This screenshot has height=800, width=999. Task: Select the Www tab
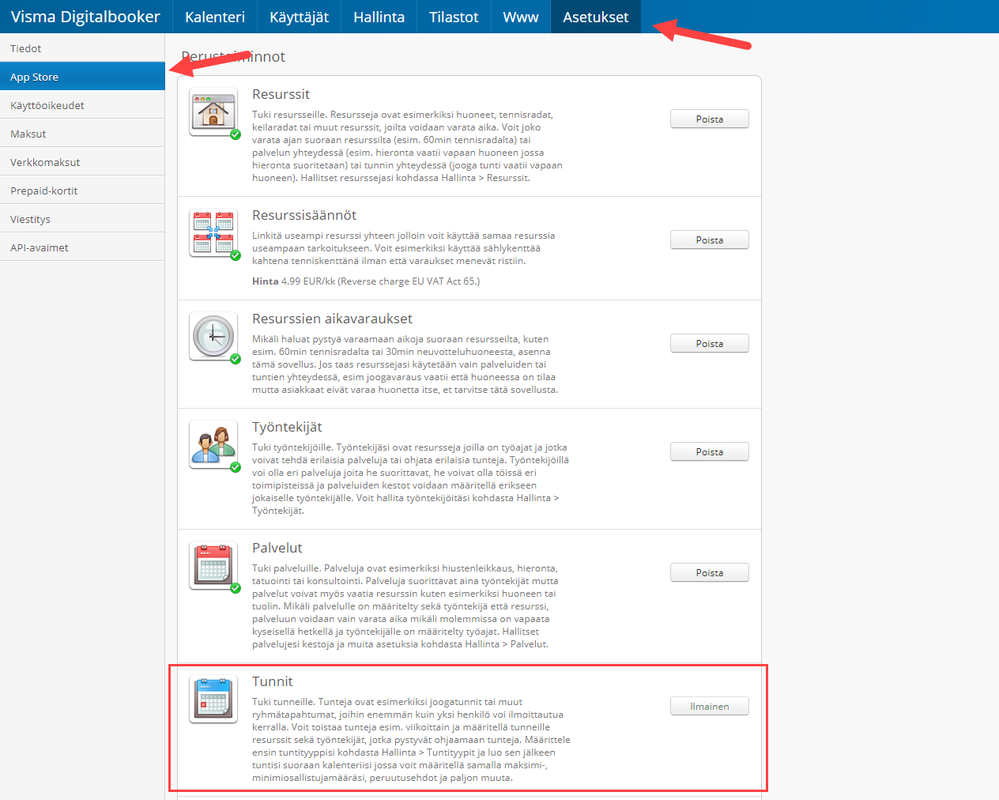(x=521, y=17)
